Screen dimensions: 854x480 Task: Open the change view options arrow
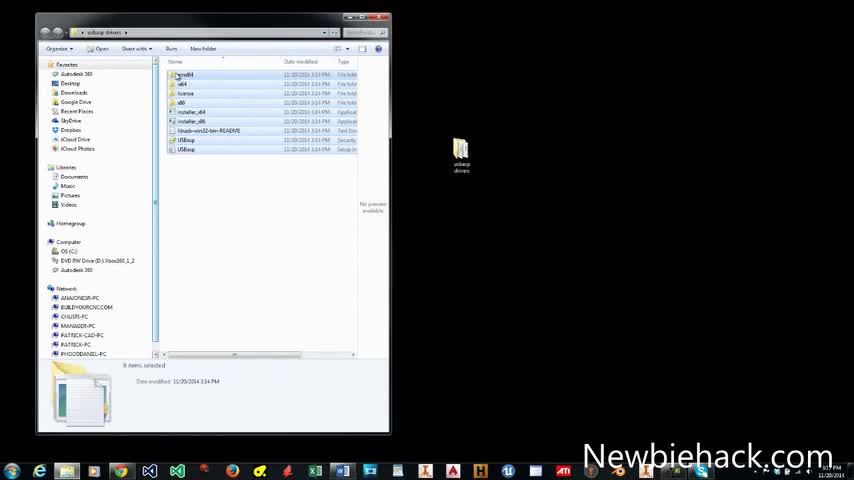coord(347,49)
